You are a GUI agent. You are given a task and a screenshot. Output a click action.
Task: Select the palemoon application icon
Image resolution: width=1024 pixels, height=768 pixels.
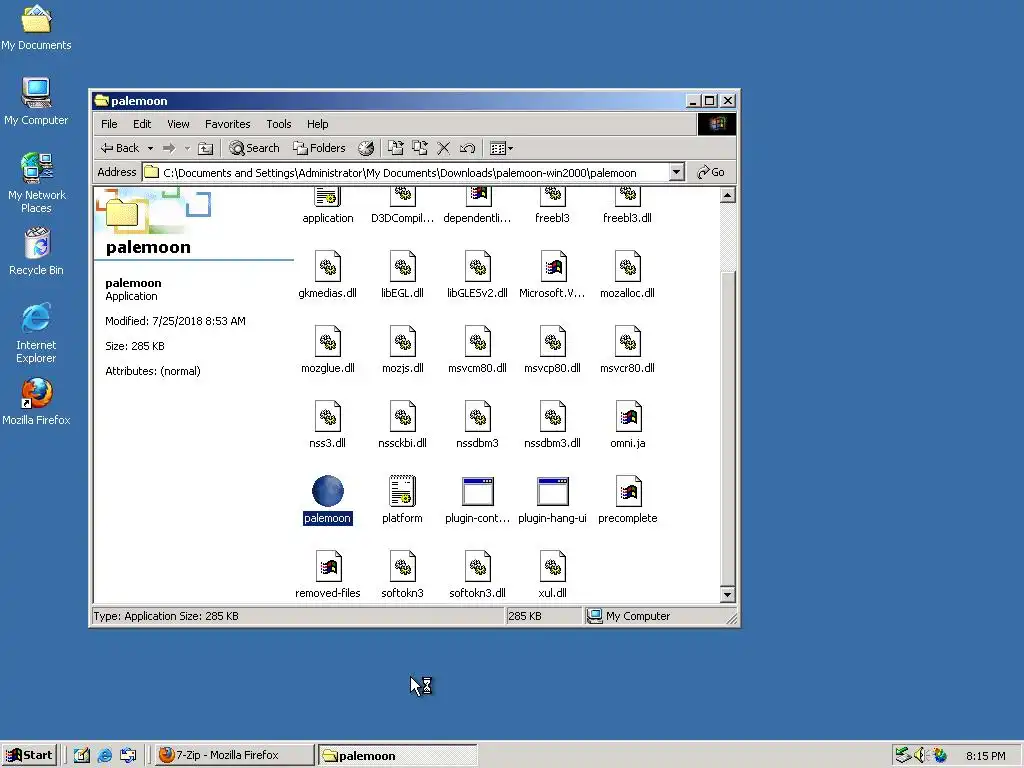click(327, 491)
